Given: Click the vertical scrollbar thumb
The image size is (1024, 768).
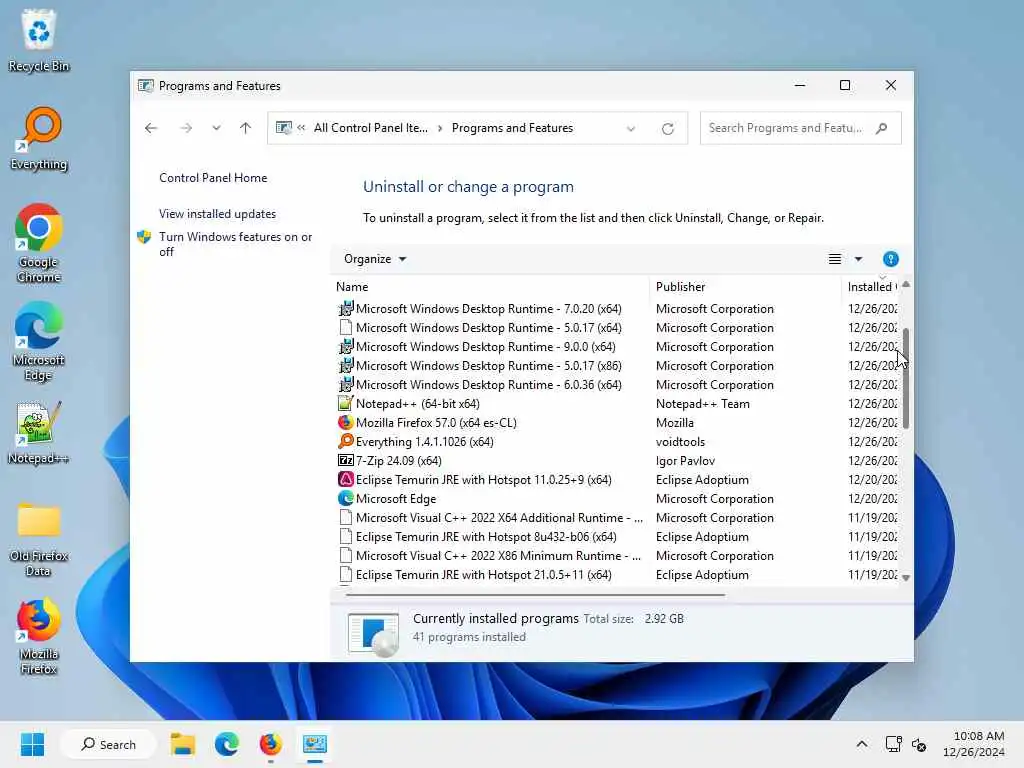Looking at the screenshot, I should coord(906,378).
